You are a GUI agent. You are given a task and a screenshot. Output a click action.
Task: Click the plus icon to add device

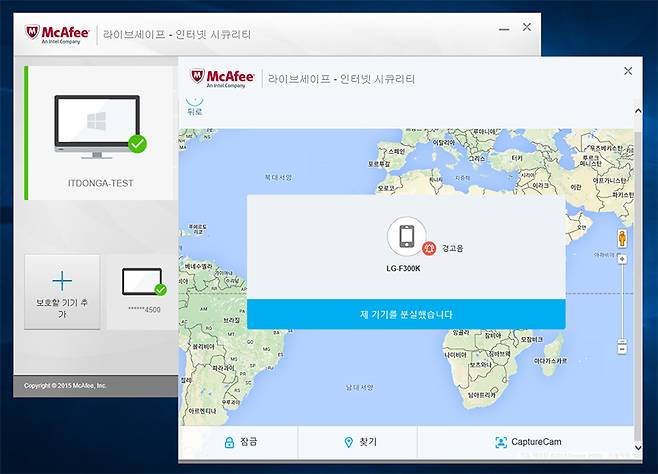tap(62, 281)
